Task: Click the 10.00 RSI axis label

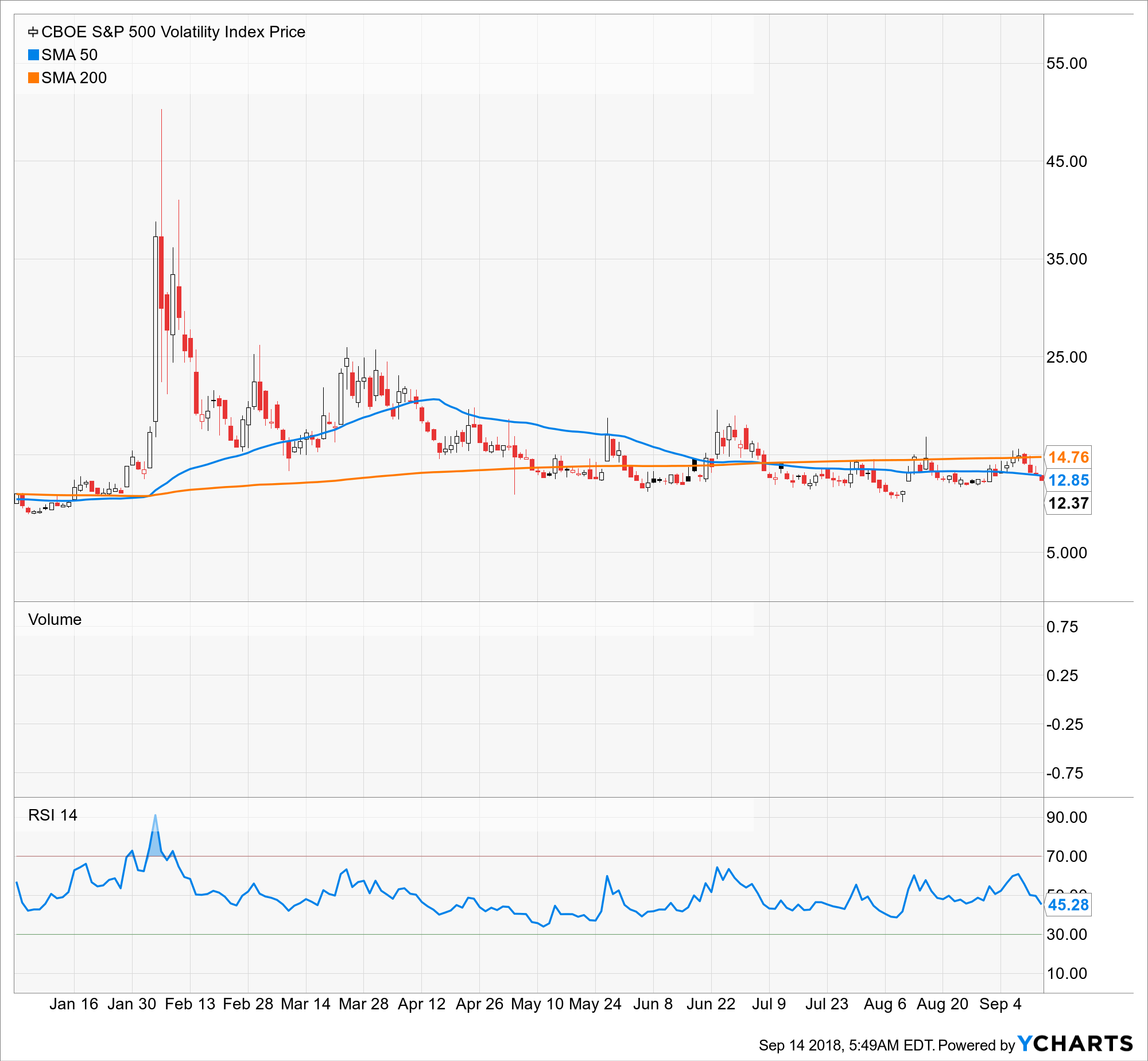Action: coord(1066,974)
